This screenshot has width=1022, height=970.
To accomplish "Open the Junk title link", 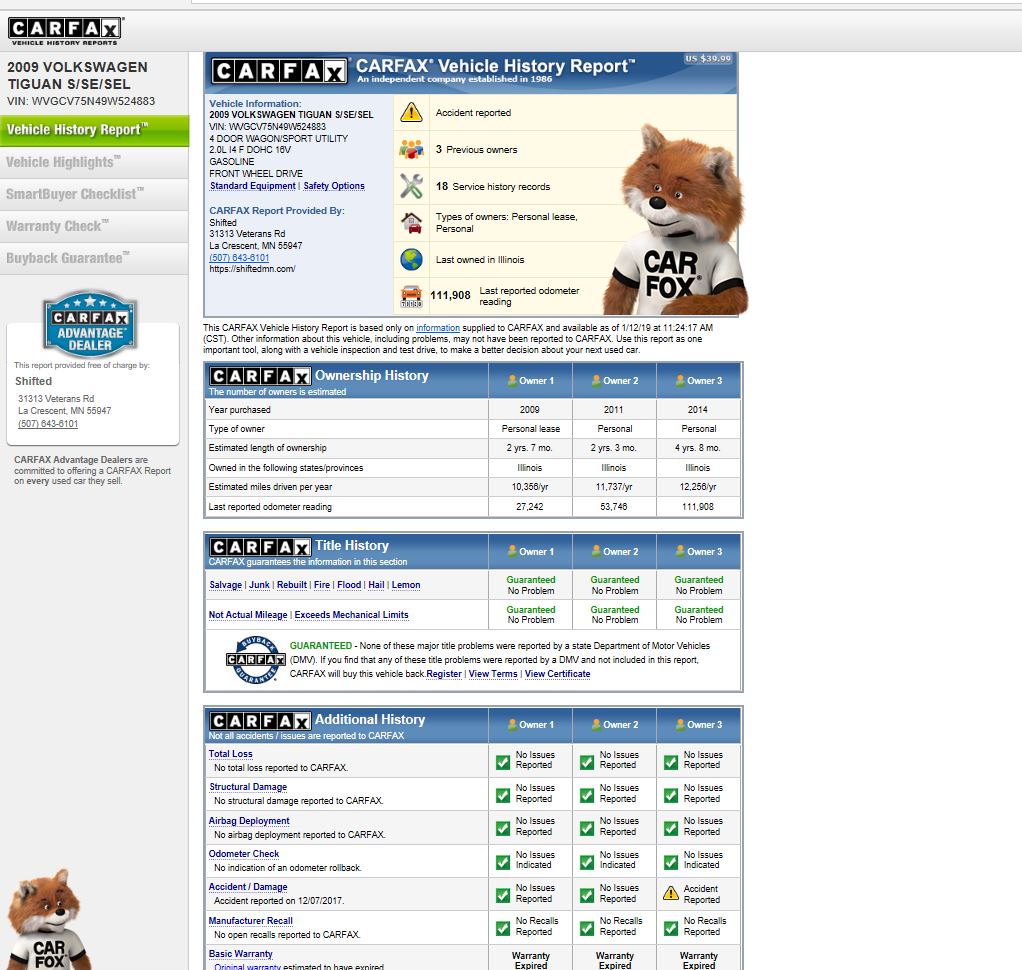I will (259, 585).
